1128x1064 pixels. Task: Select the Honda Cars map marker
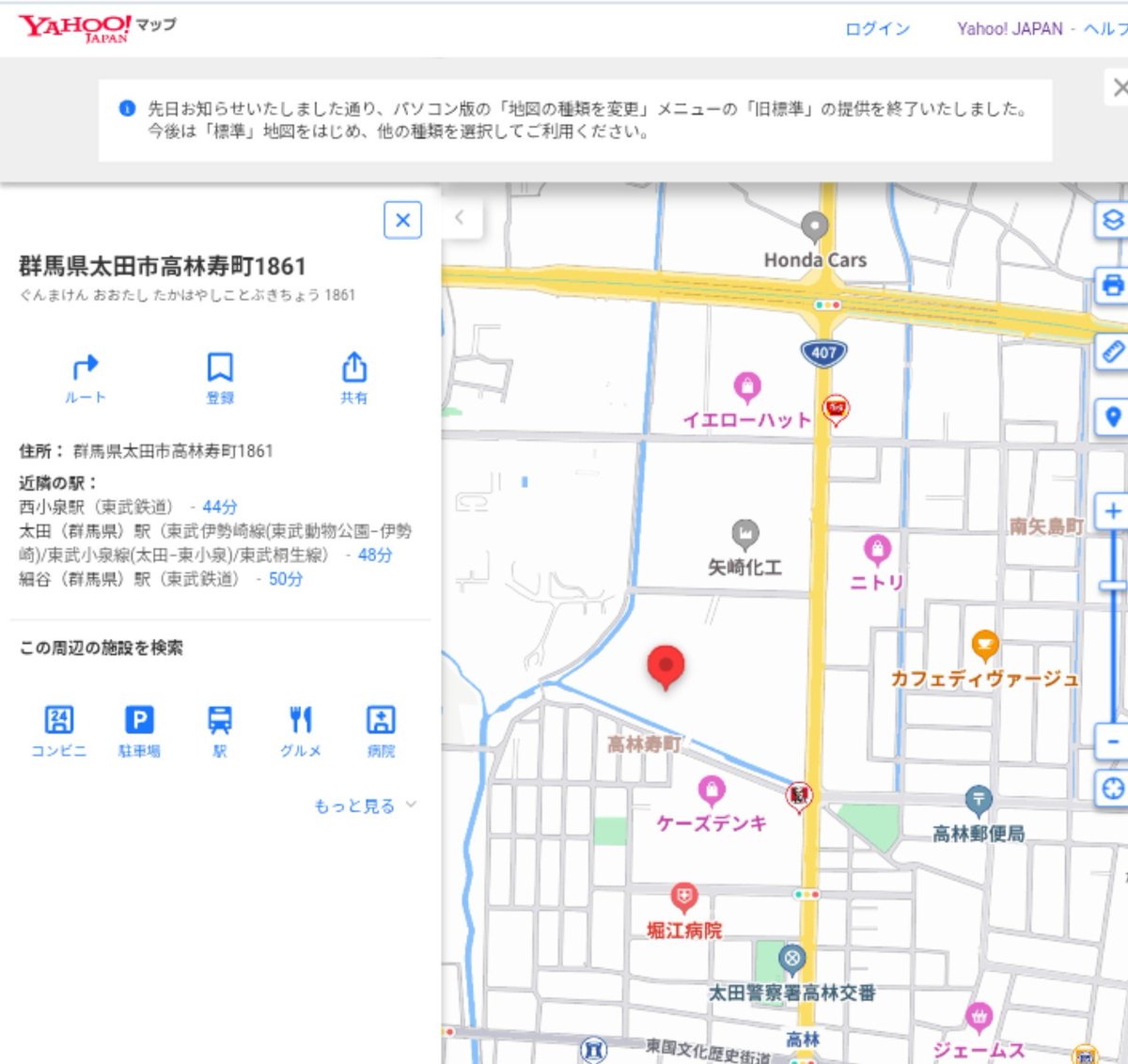pos(814,227)
